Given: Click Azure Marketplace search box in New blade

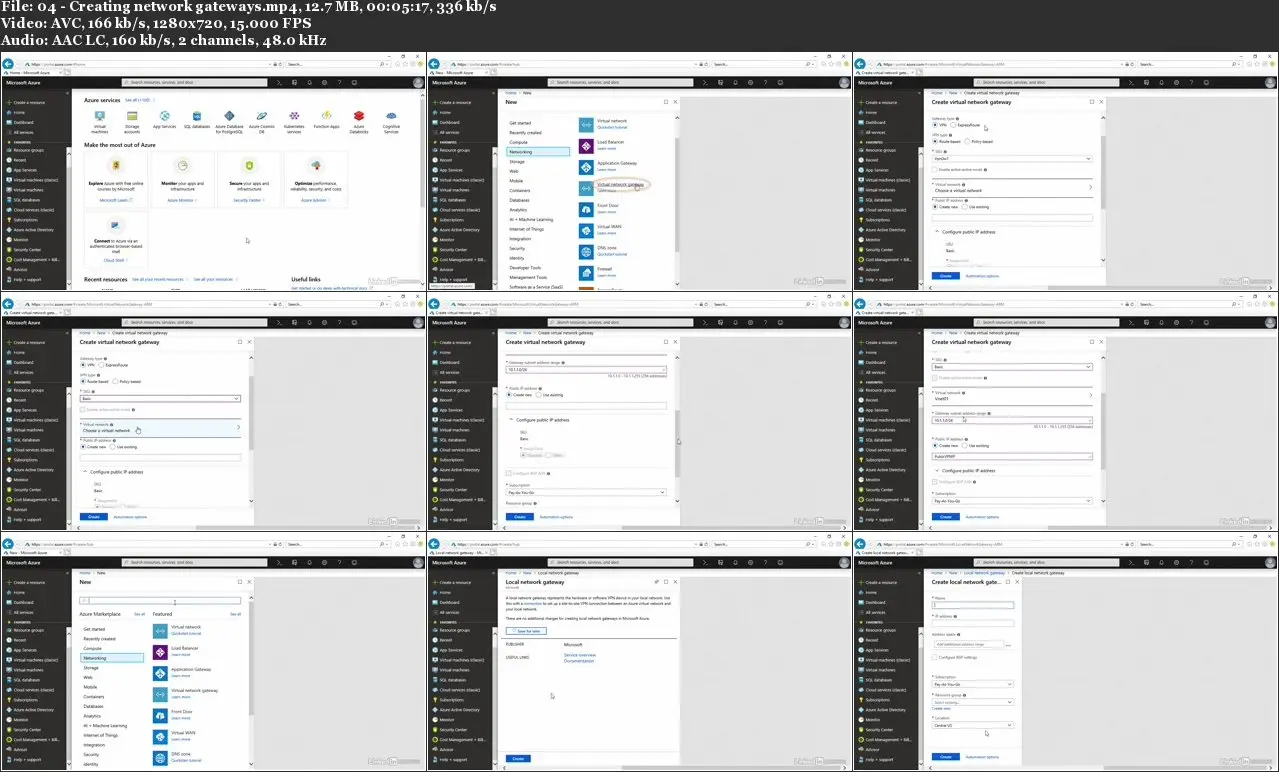Looking at the screenshot, I should coord(162,601).
